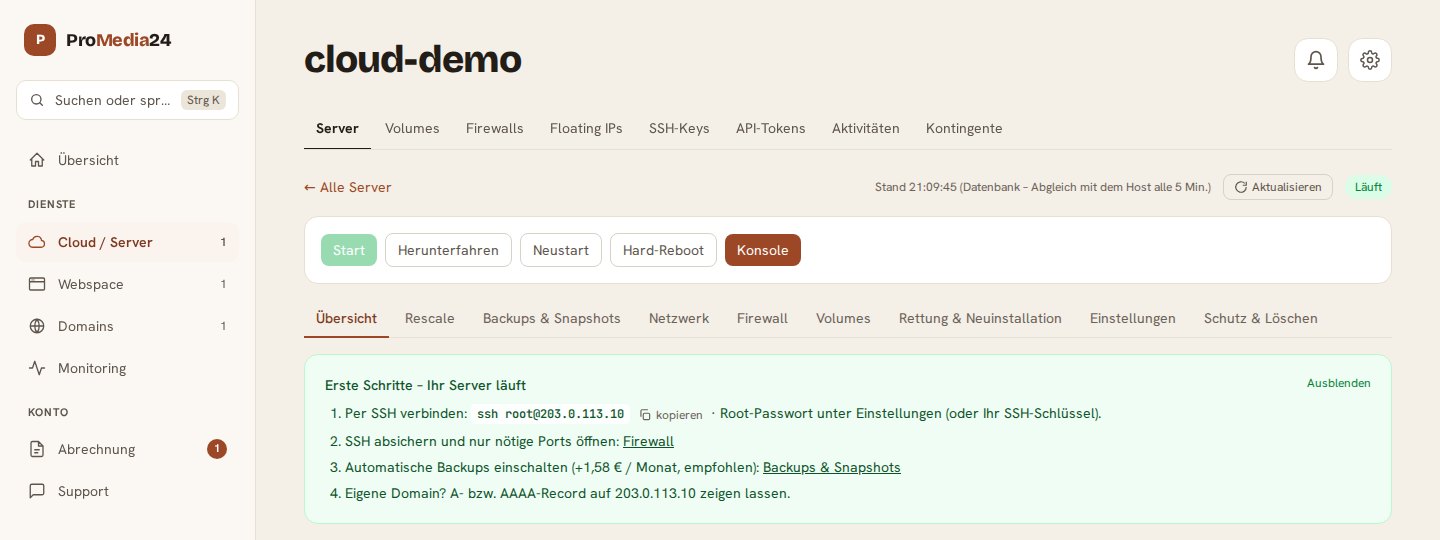Click the Läuft status badge
Viewport: 1440px width, 540px height.
[x=1368, y=187]
